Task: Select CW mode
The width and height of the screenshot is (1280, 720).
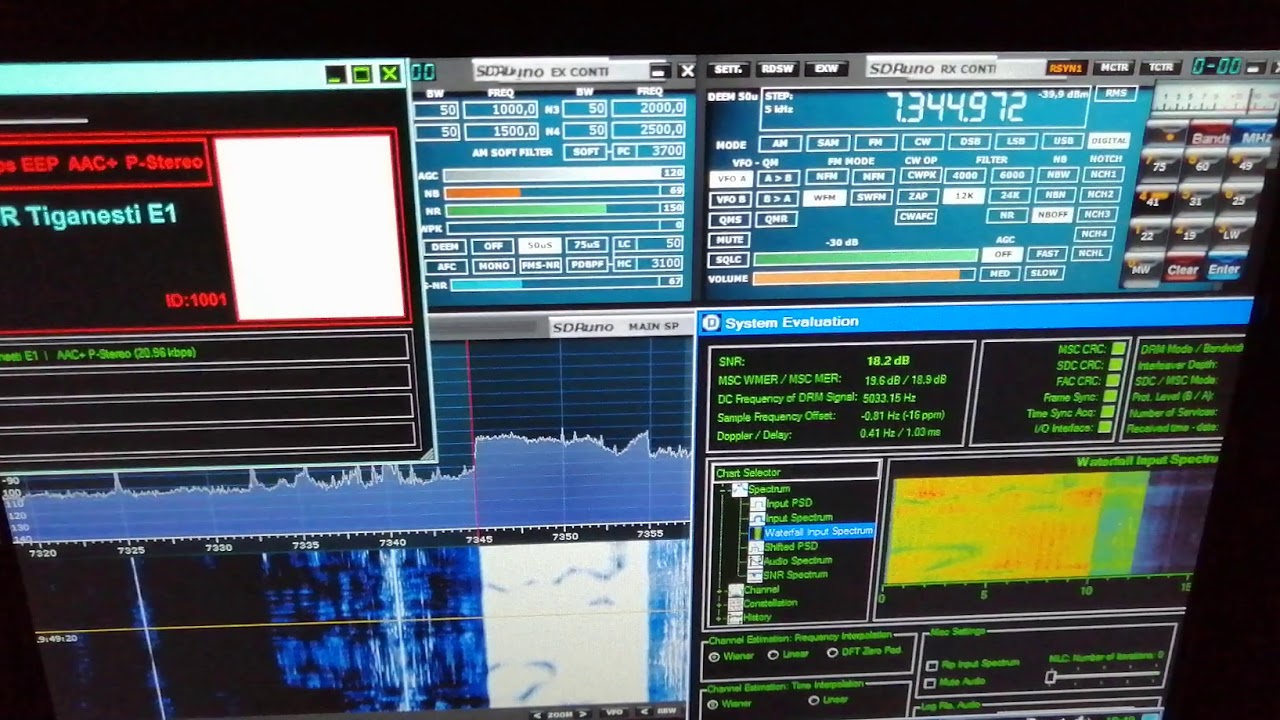Action: point(922,142)
